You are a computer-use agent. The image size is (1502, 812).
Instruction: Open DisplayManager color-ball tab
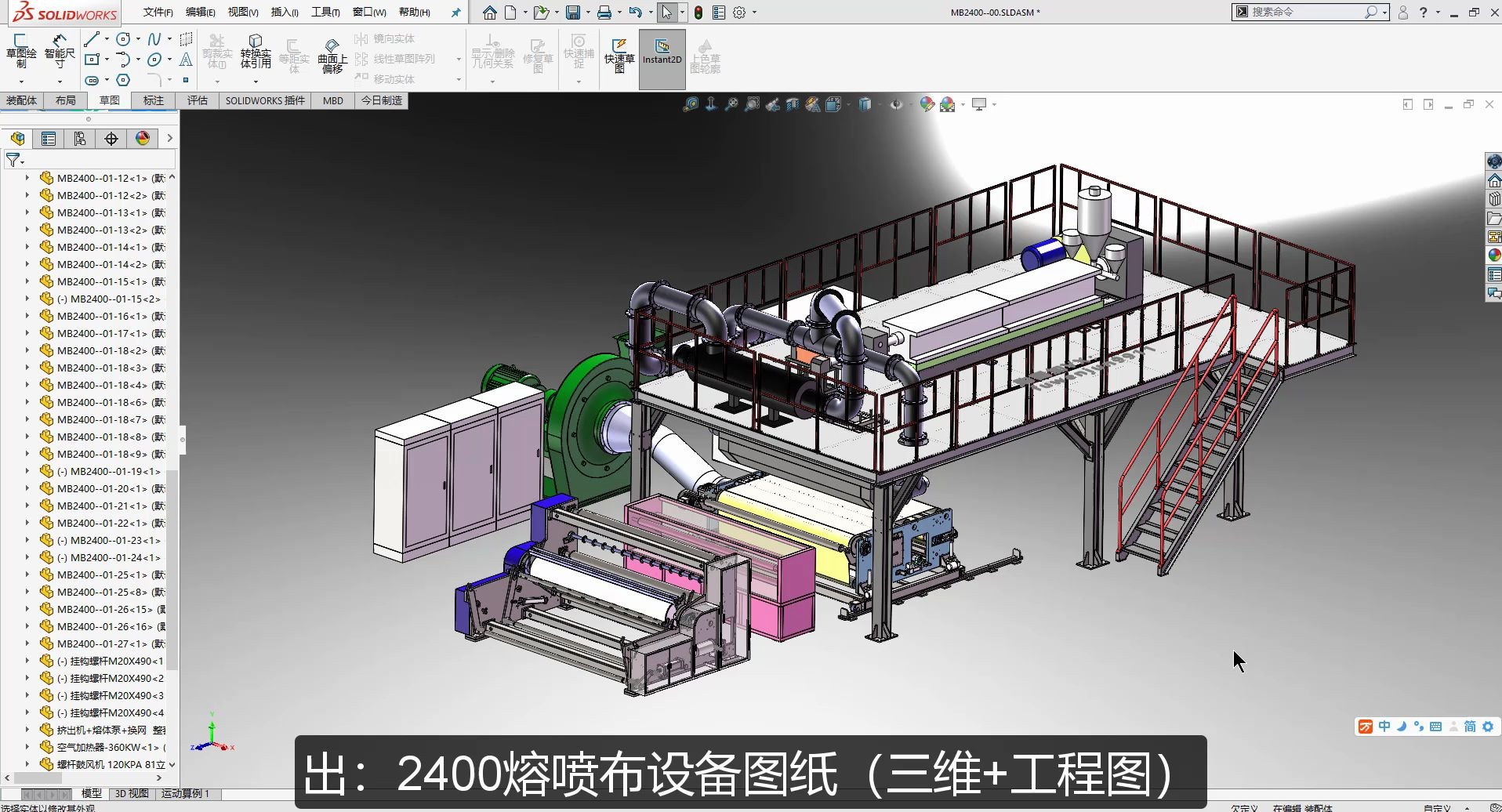143,139
